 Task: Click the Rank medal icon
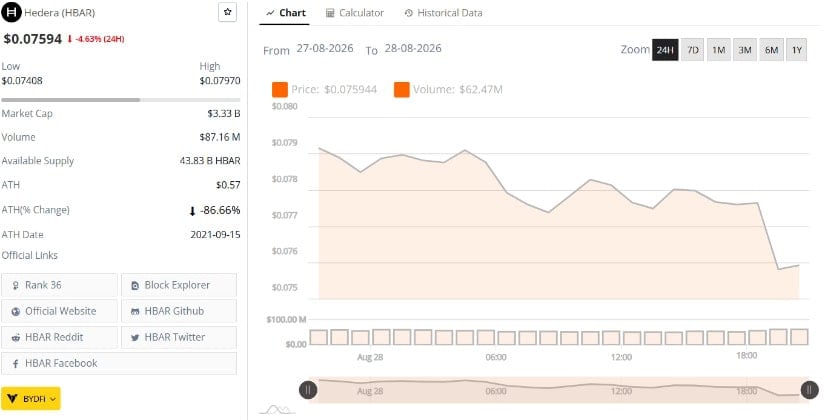[16, 285]
